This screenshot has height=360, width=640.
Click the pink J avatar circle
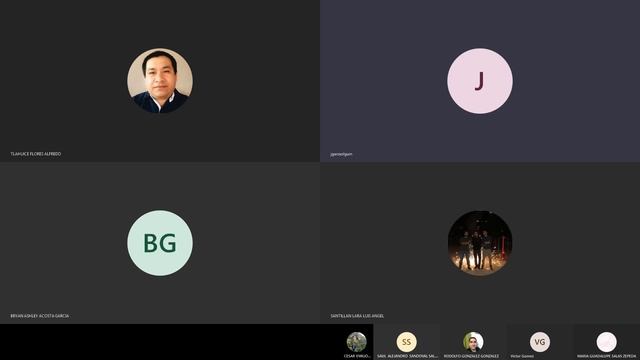pyautogui.click(x=480, y=81)
